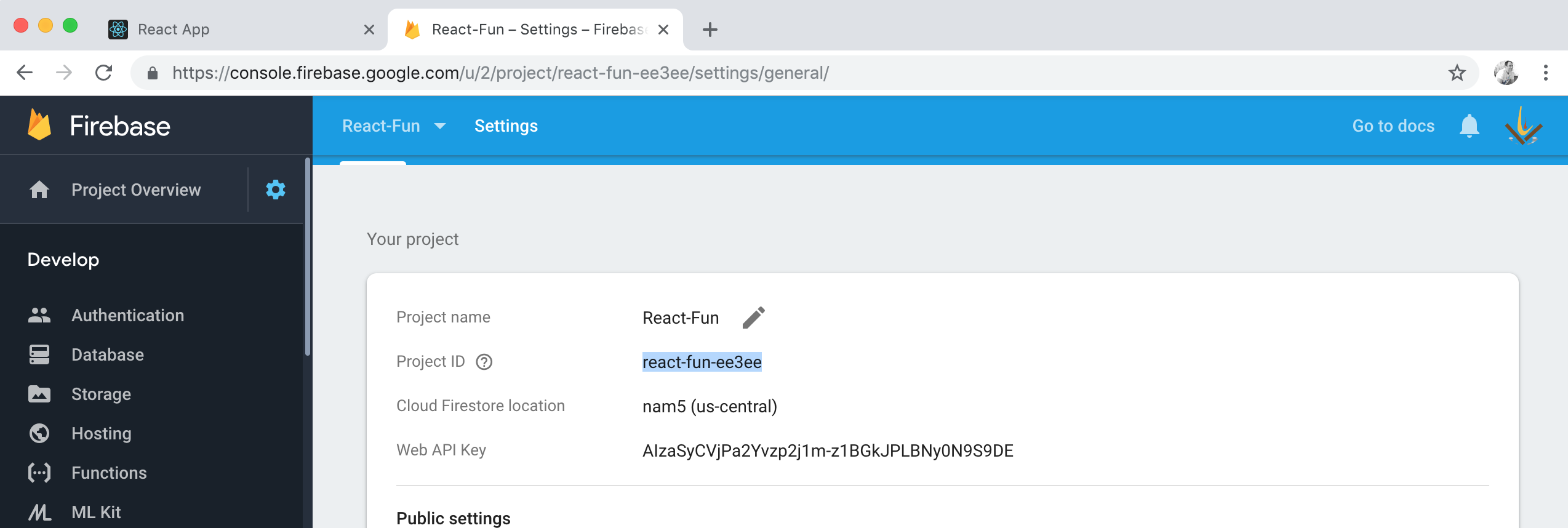Expand the React-Fun project dropdown
The width and height of the screenshot is (1568, 528).
click(439, 126)
